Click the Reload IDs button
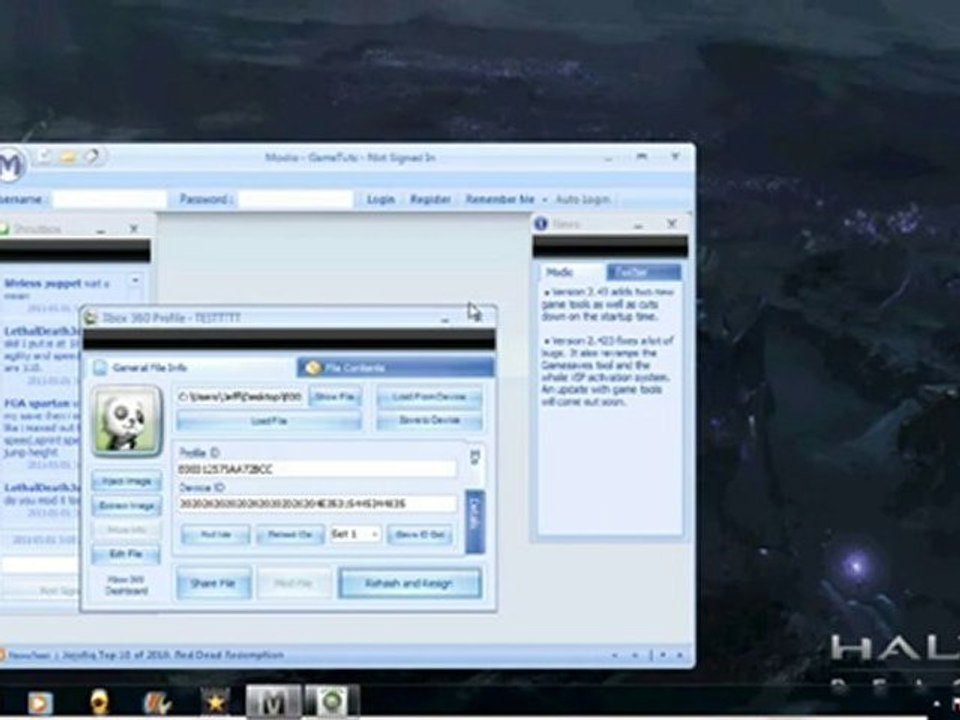Viewport: 960px width, 720px height. coord(290,534)
